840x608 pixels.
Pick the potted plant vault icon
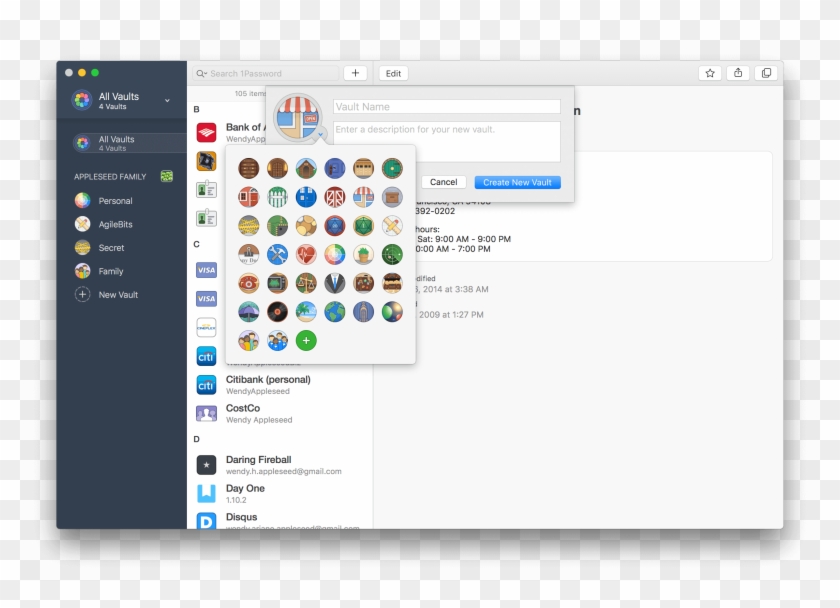pos(363,254)
